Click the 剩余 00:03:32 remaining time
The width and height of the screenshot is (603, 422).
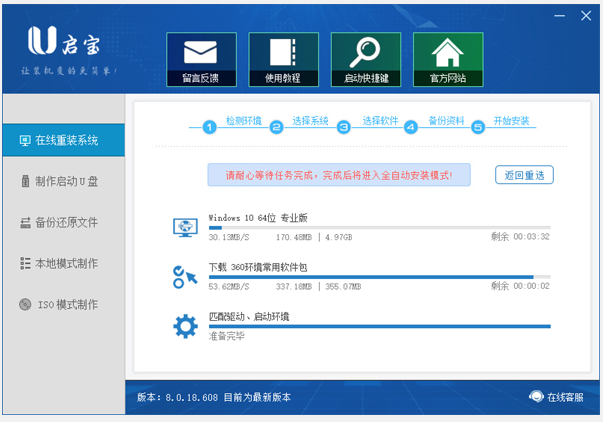click(x=520, y=237)
